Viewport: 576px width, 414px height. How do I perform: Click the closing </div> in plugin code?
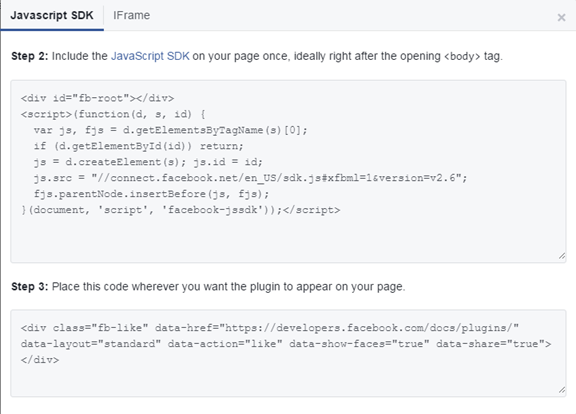pyautogui.click(x=40, y=360)
